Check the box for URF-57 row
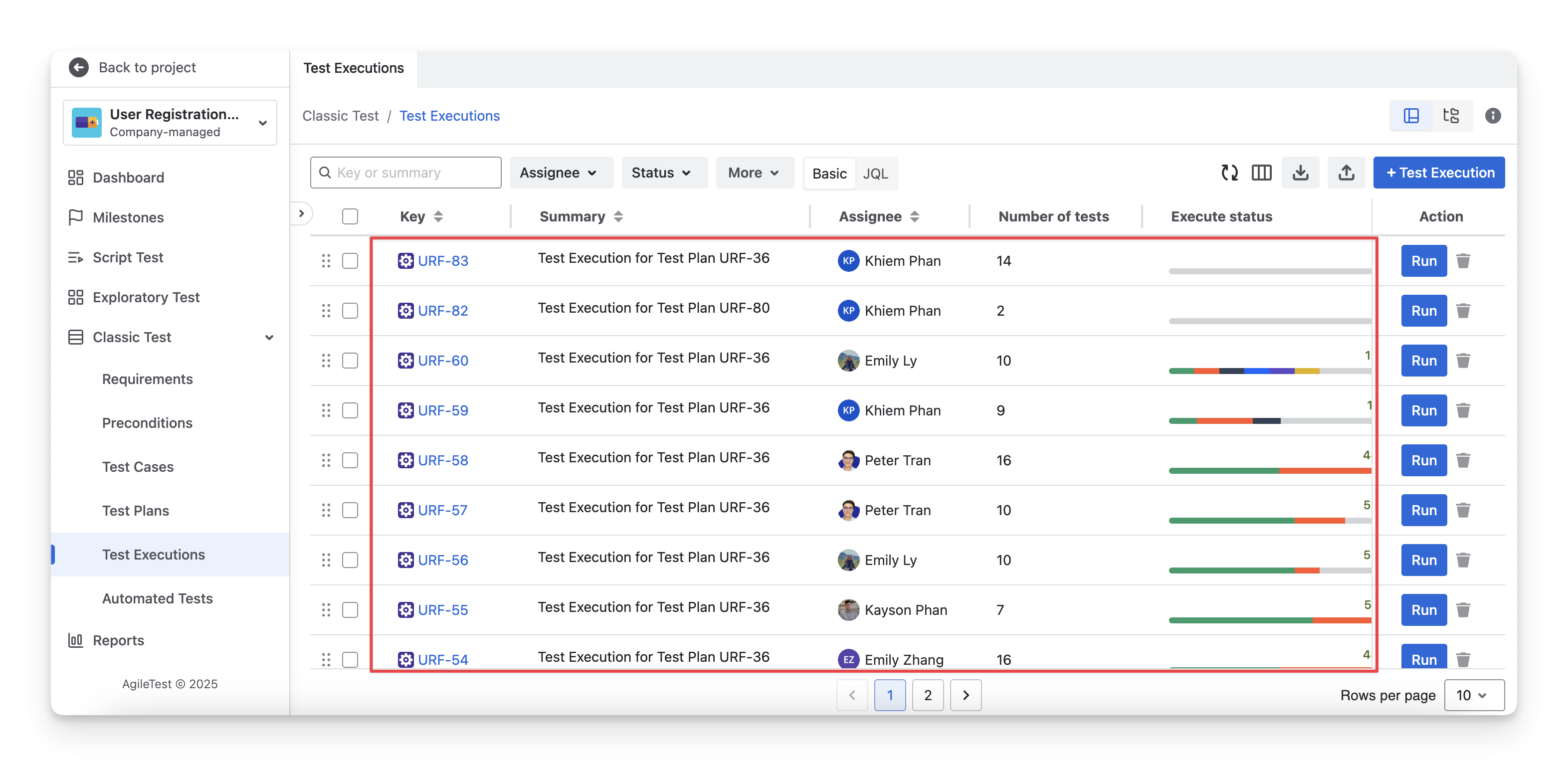1568x766 pixels. pyautogui.click(x=350, y=511)
